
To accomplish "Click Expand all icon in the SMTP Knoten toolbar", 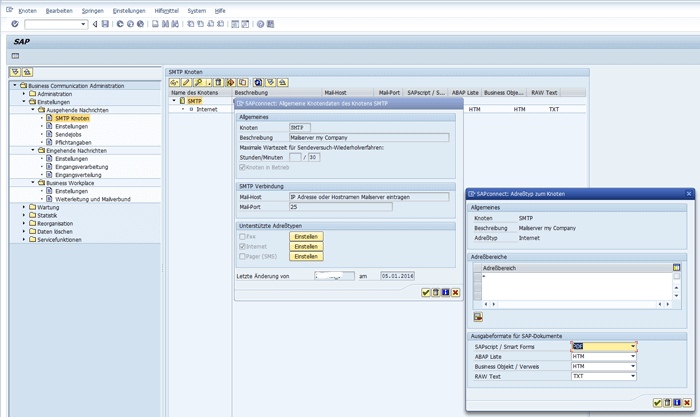I will pos(270,83).
